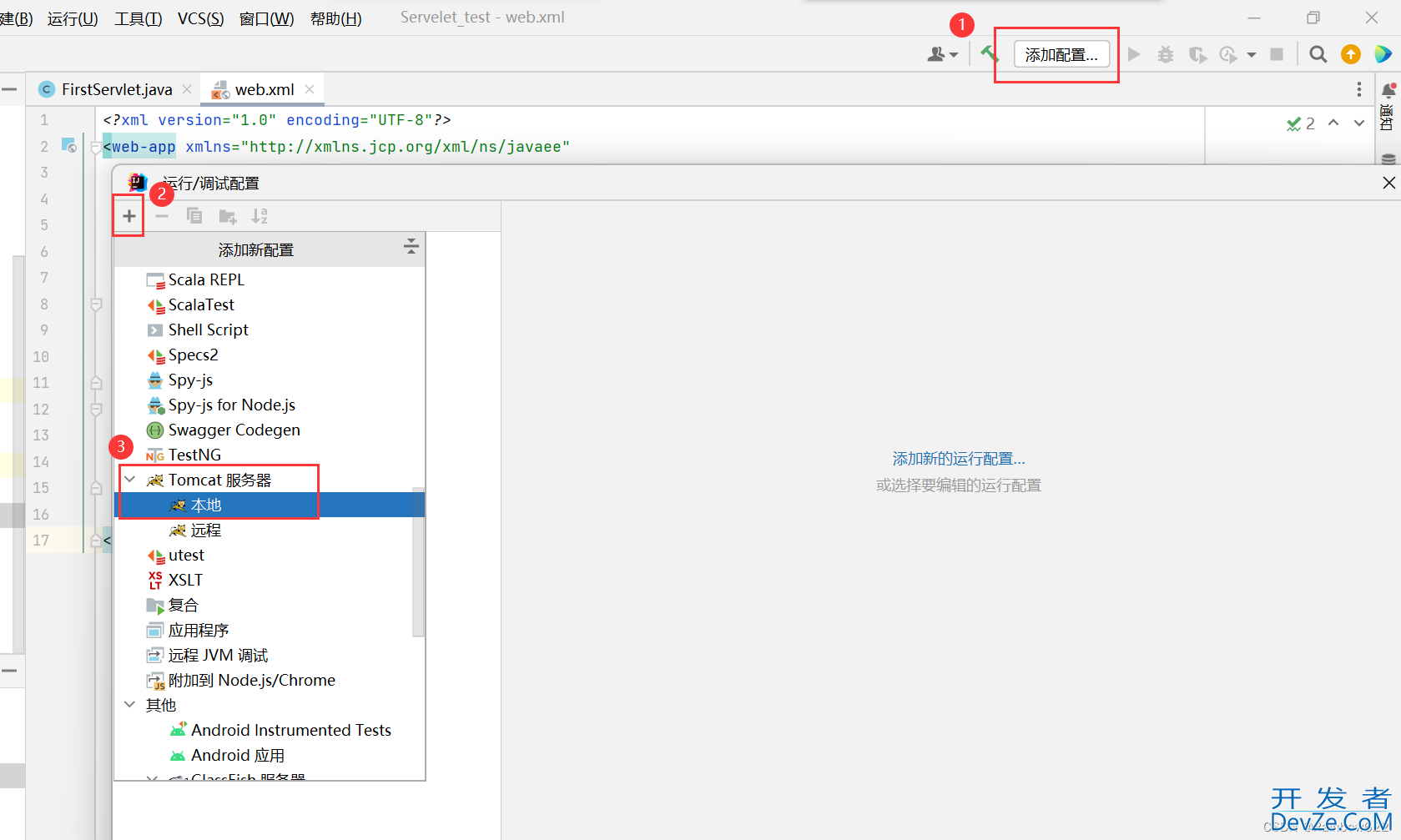Select the Tomcat 本地 (Local) entry
The width and height of the screenshot is (1401, 840).
click(270, 505)
